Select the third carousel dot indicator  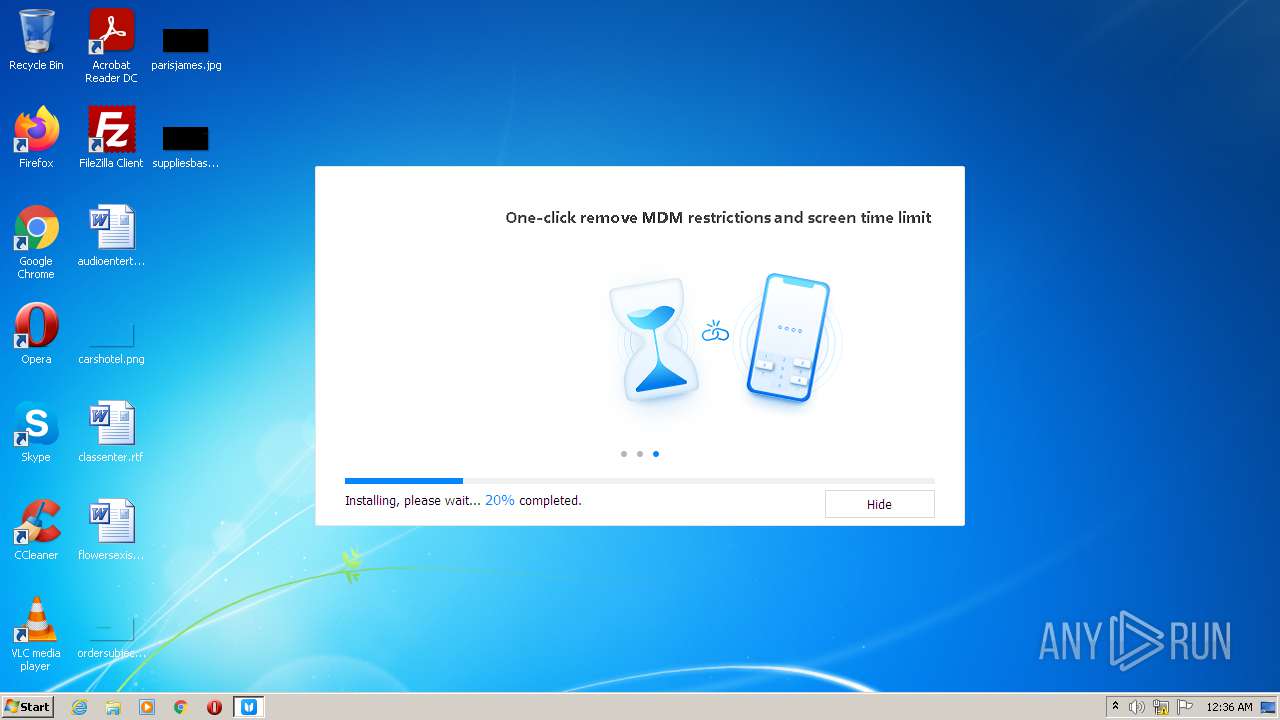tap(656, 454)
